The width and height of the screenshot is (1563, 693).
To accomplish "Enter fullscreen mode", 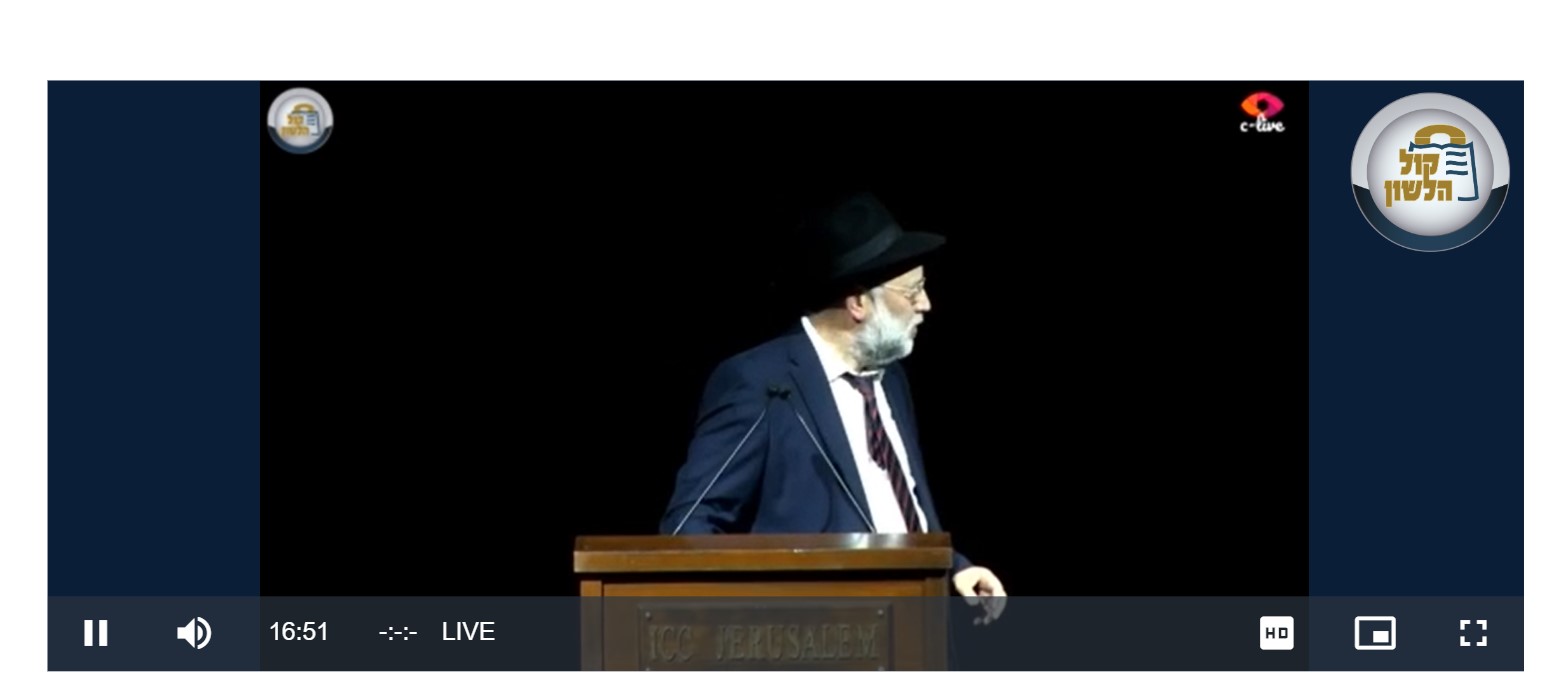I will click(x=1473, y=633).
